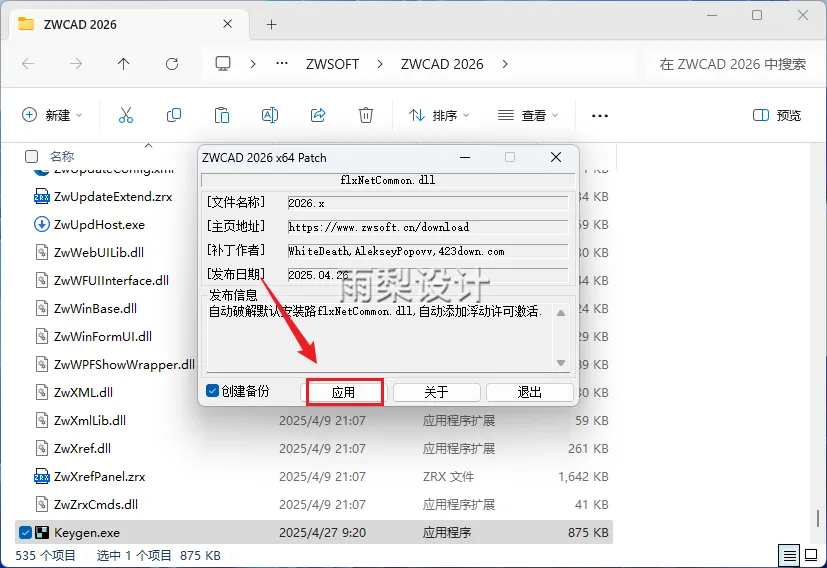Click the Delete trash icon
827x568 pixels.
point(366,115)
